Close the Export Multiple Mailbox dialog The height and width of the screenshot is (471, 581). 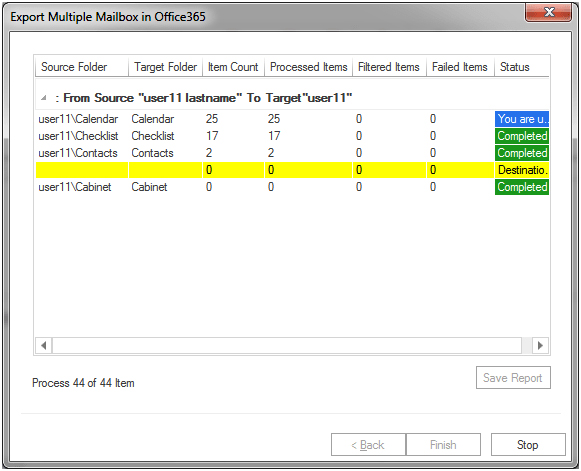point(549,13)
